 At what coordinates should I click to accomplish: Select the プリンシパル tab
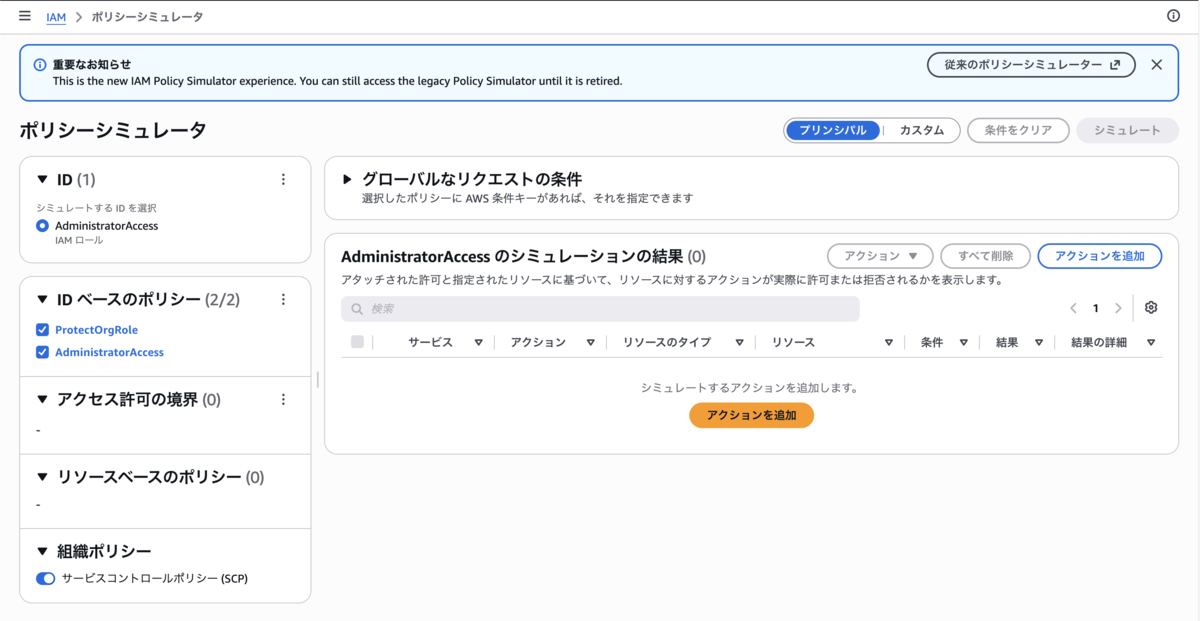click(833, 130)
